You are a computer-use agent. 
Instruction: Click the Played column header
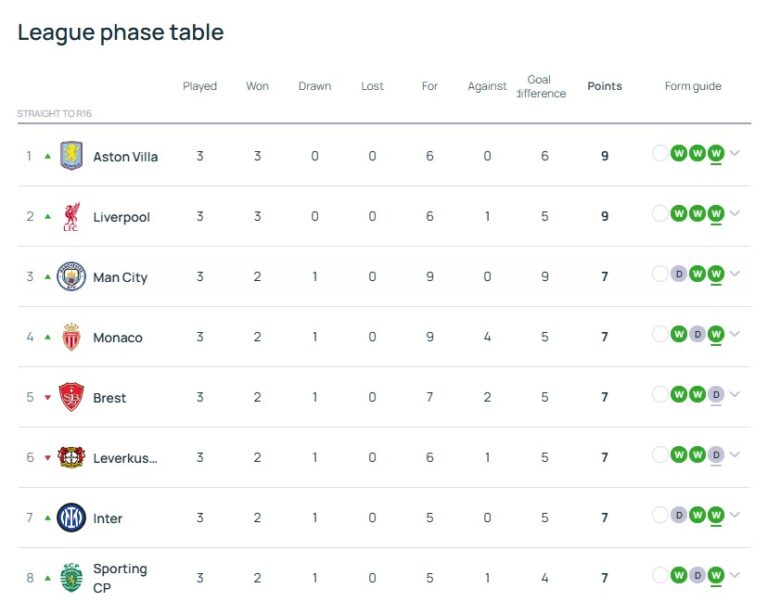[x=200, y=86]
